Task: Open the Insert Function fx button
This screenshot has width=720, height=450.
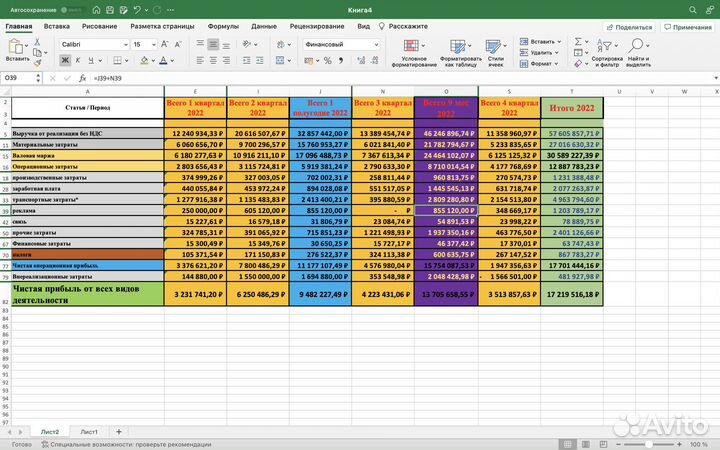Action: (82, 78)
